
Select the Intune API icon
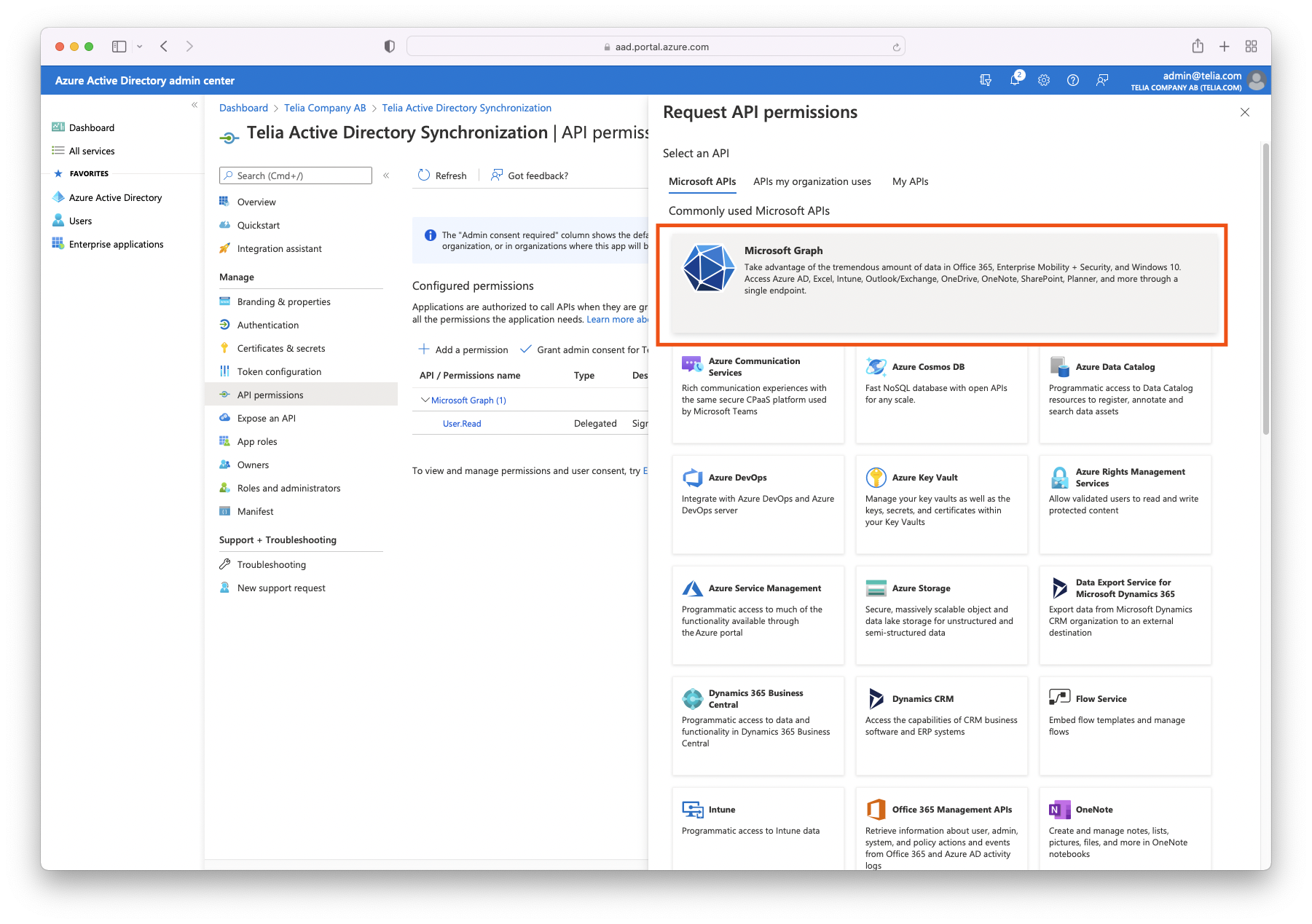click(692, 809)
